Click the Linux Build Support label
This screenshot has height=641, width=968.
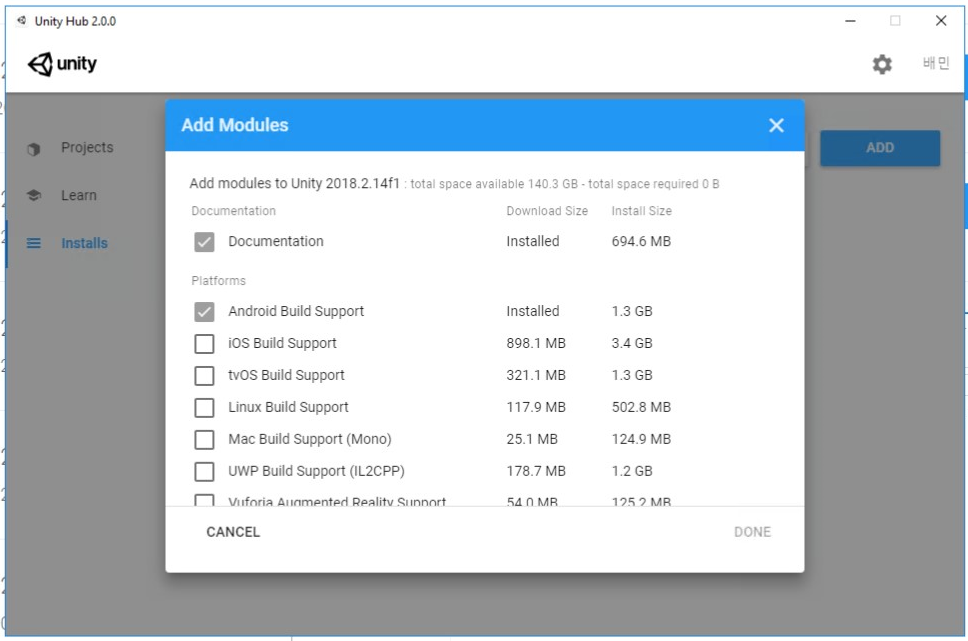(288, 408)
